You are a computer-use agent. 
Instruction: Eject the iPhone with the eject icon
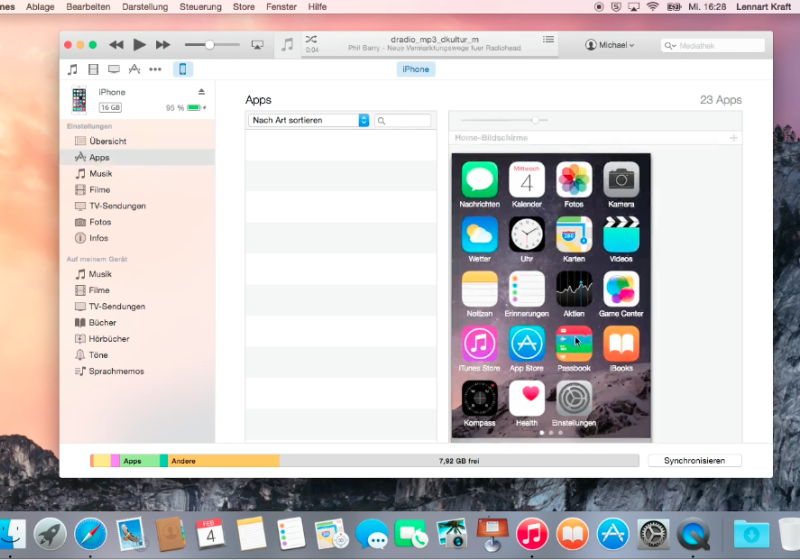[202, 92]
